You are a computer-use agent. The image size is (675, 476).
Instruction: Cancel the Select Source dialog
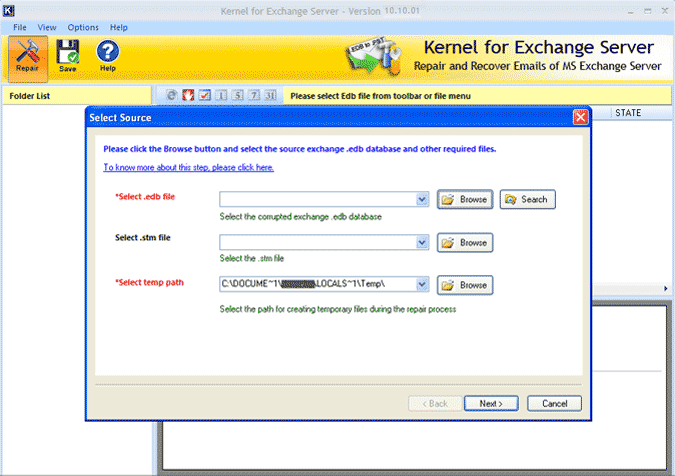tap(554, 403)
